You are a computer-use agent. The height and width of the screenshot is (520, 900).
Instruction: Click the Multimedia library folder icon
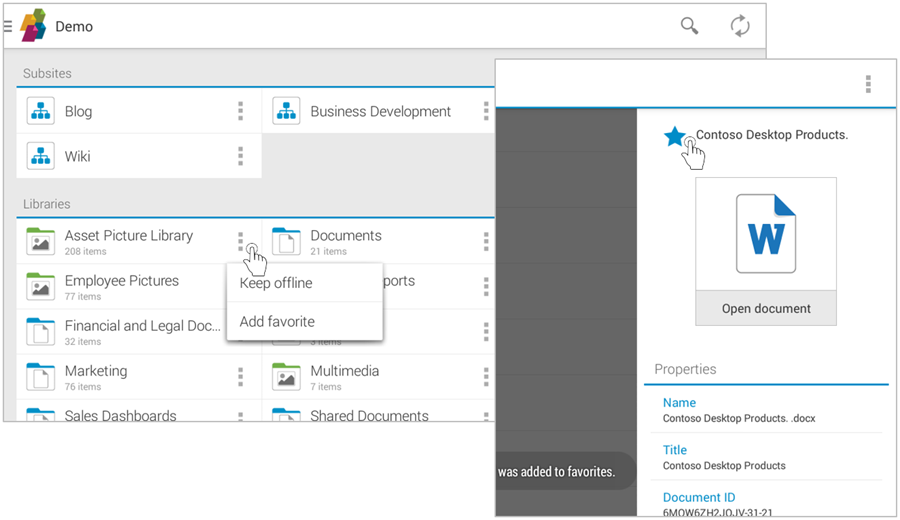point(287,377)
